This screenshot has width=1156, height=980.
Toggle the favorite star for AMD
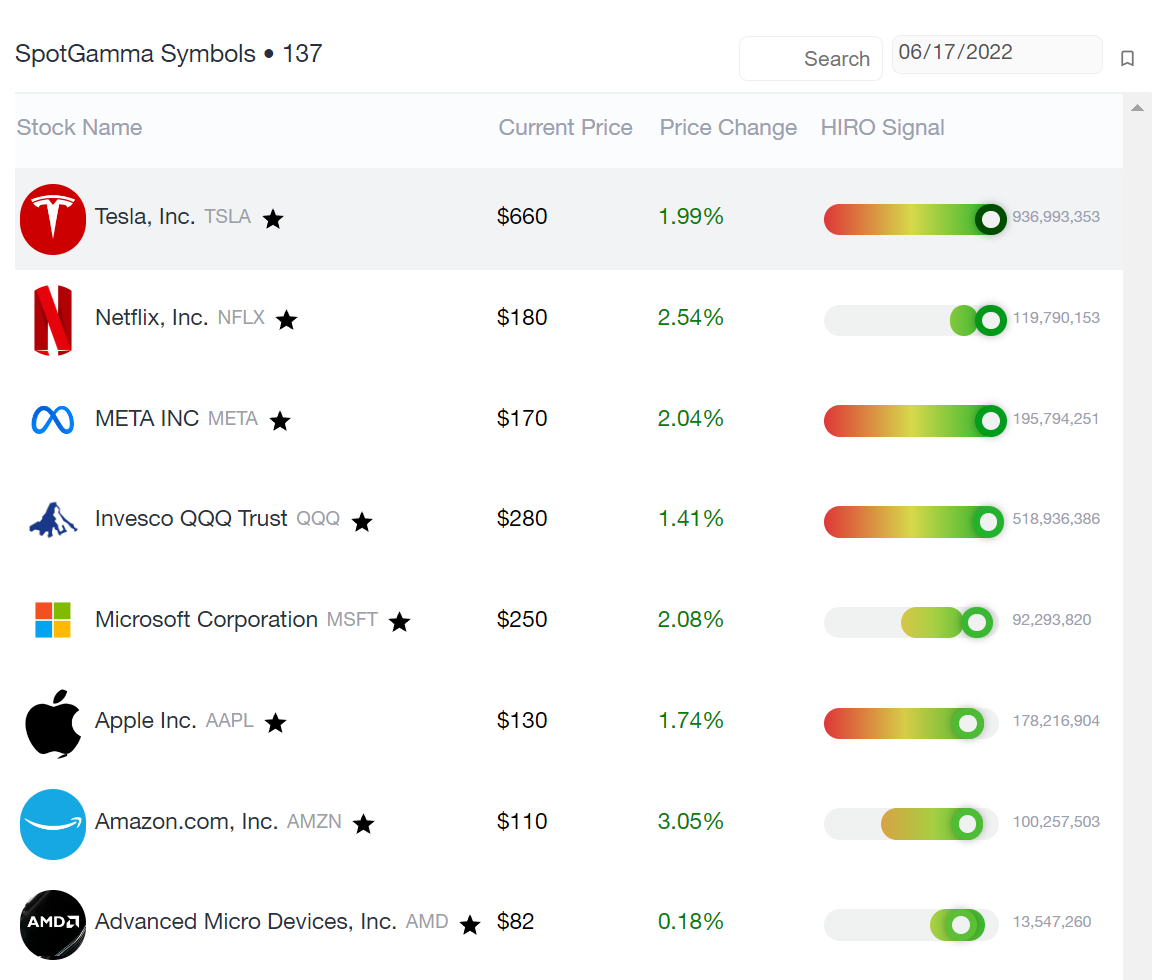(x=470, y=924)
